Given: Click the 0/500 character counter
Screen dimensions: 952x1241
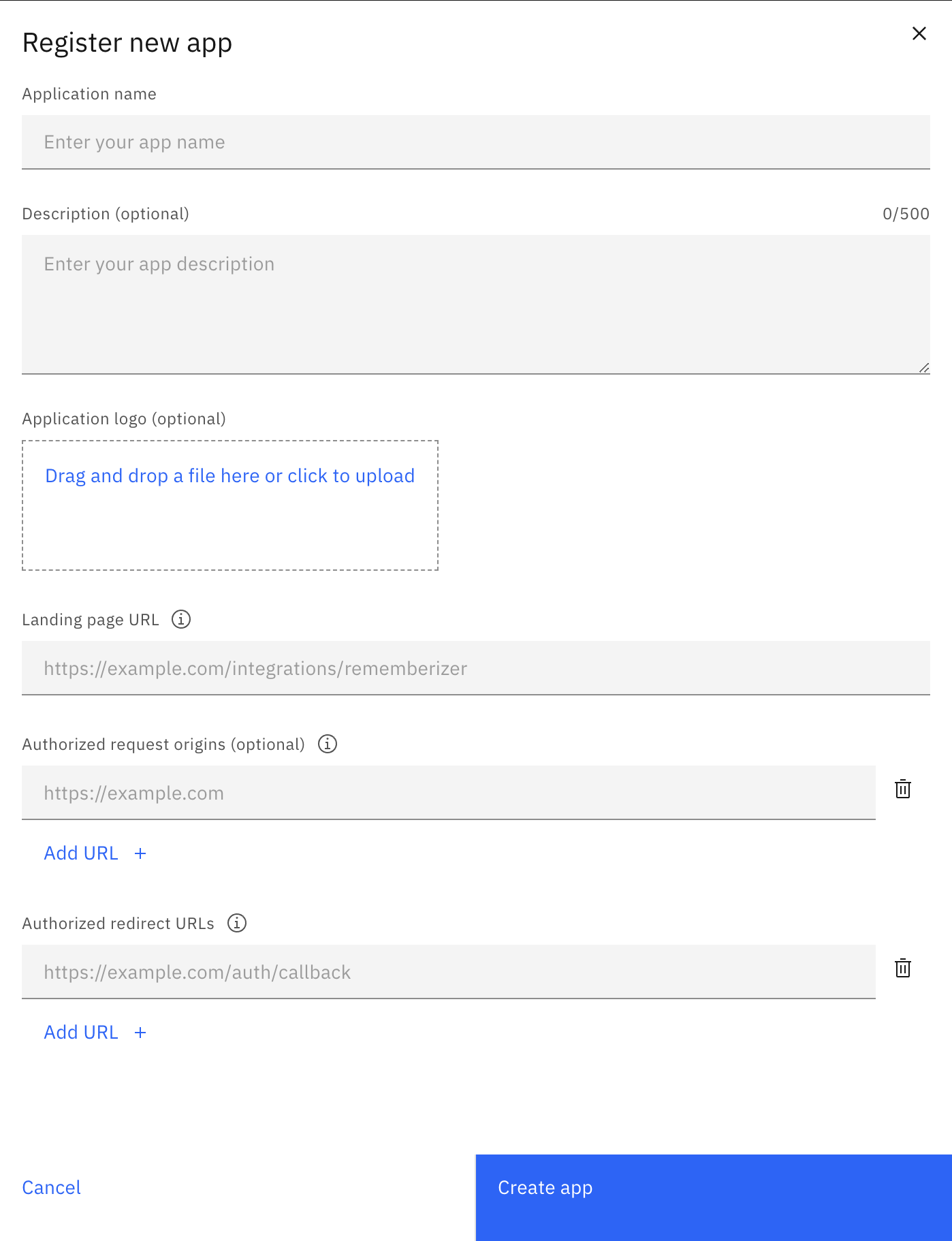Looking at the screenshot, I should click(x=906, y=213).
